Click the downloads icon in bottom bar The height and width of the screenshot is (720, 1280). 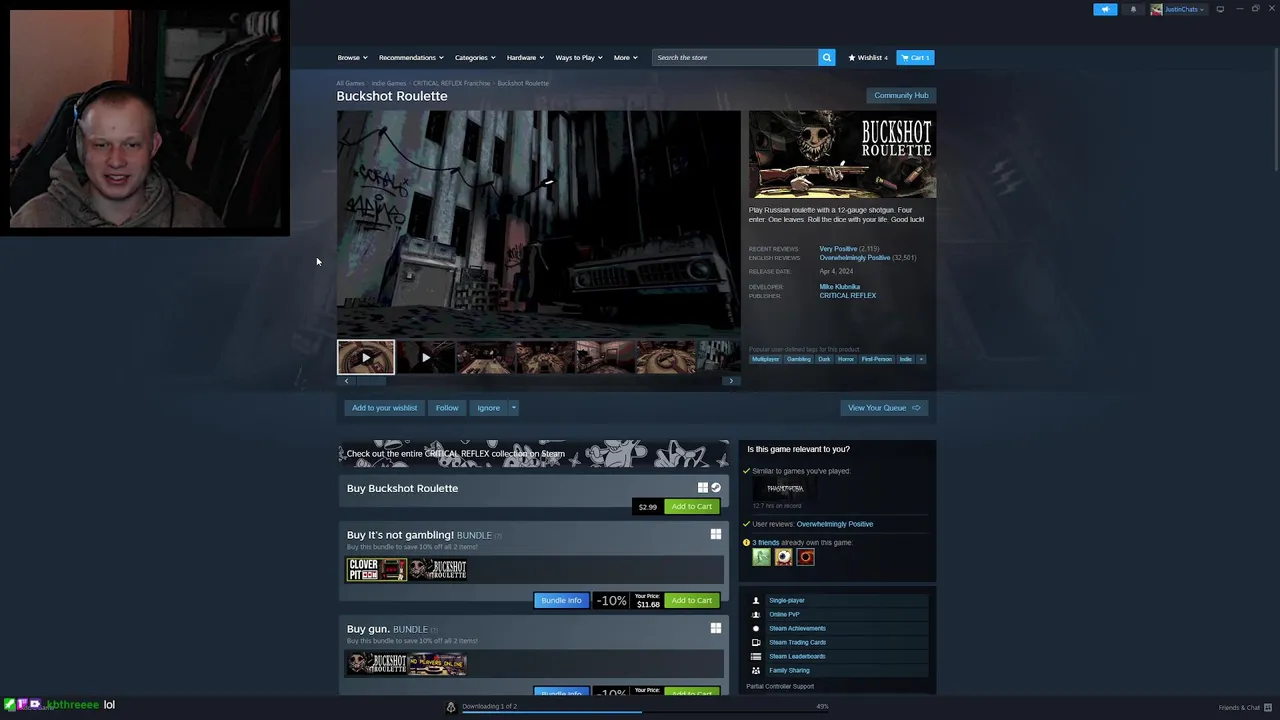tap(451, 707)
